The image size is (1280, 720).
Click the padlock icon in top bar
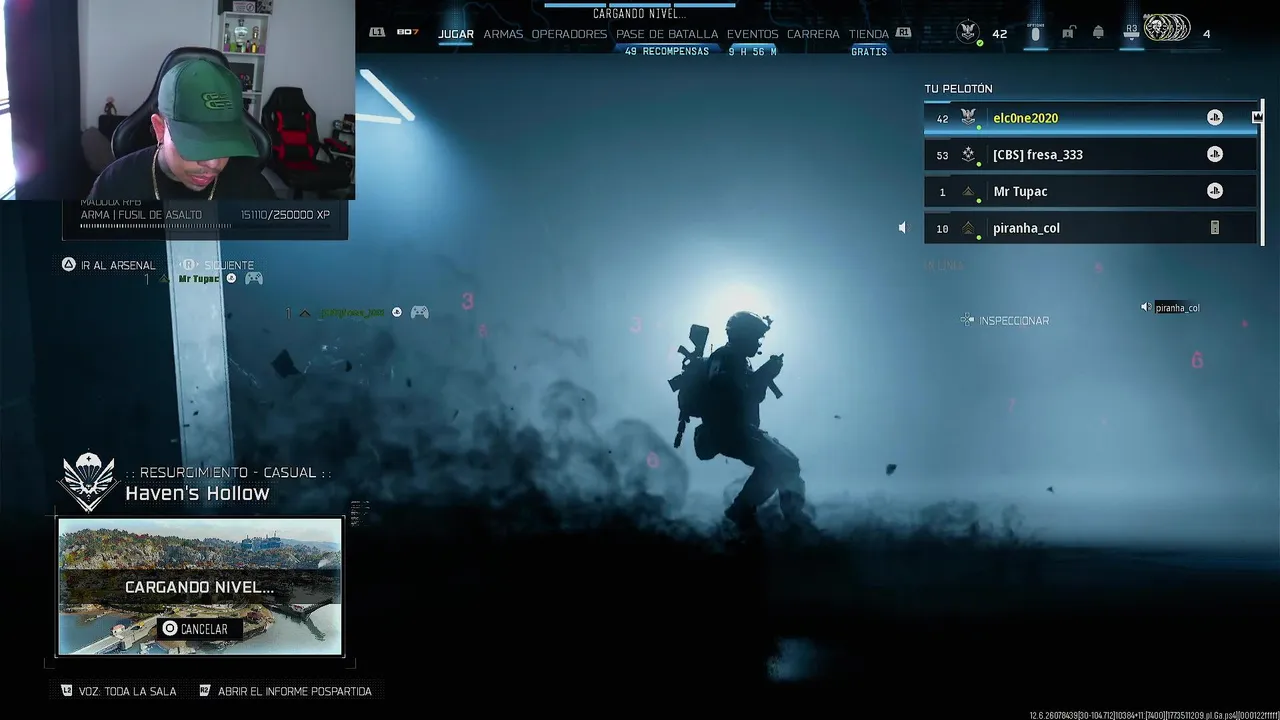coord(1068,33)
